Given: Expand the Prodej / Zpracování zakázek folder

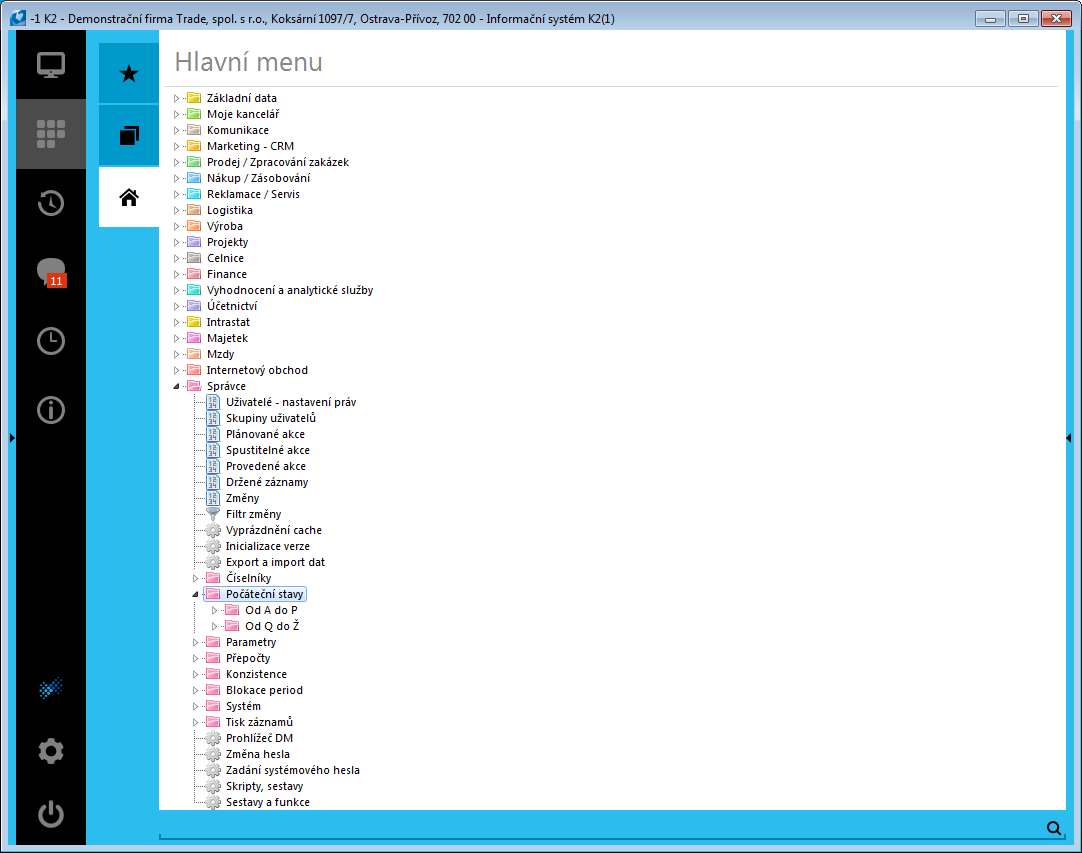Looking at the screenshot, I should pyautogui.click(x=177, y=162).
